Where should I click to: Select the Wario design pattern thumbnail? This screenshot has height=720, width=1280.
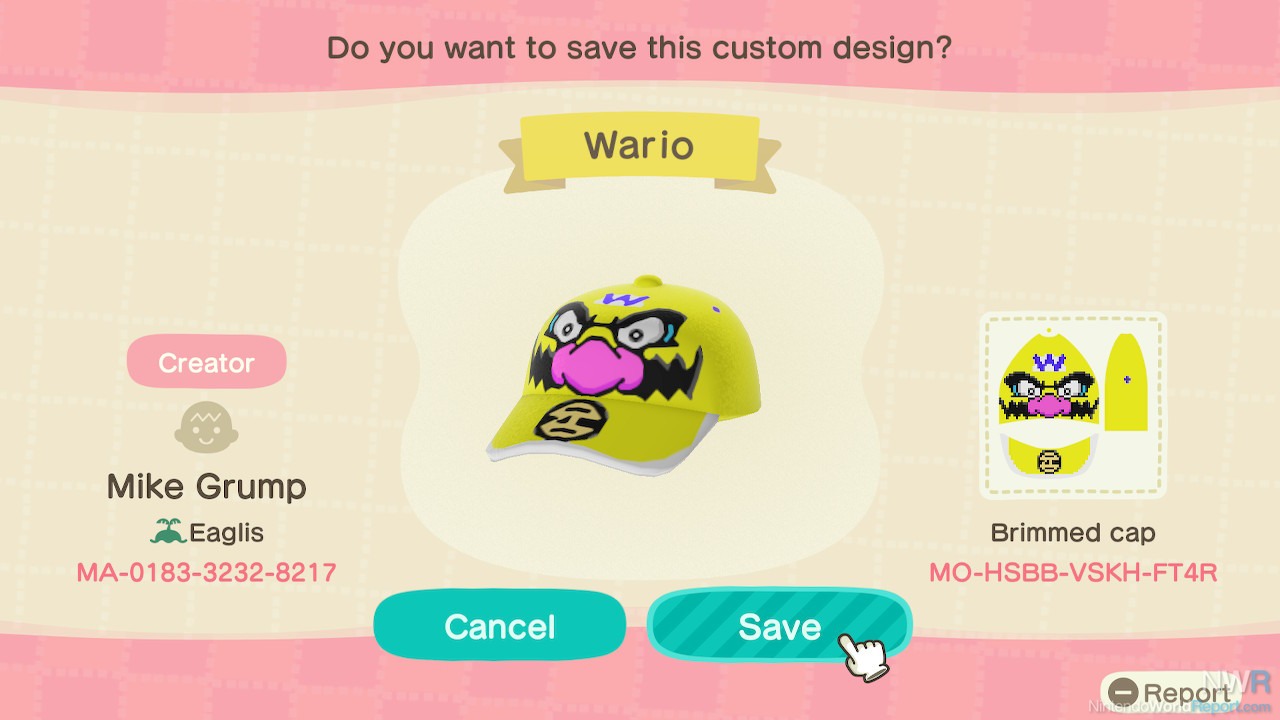1073,405
